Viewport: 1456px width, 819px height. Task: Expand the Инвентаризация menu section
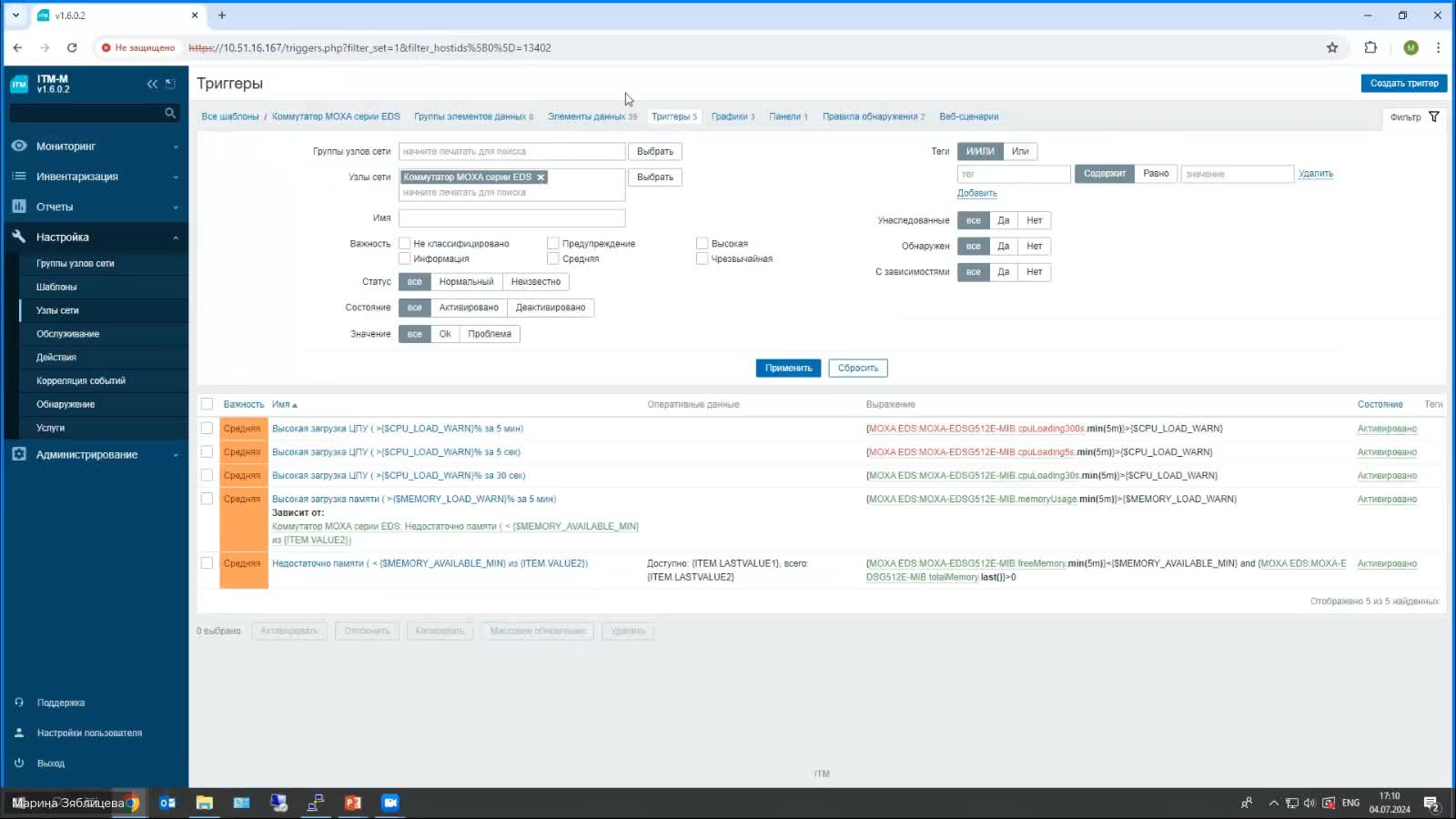(176, 177)
